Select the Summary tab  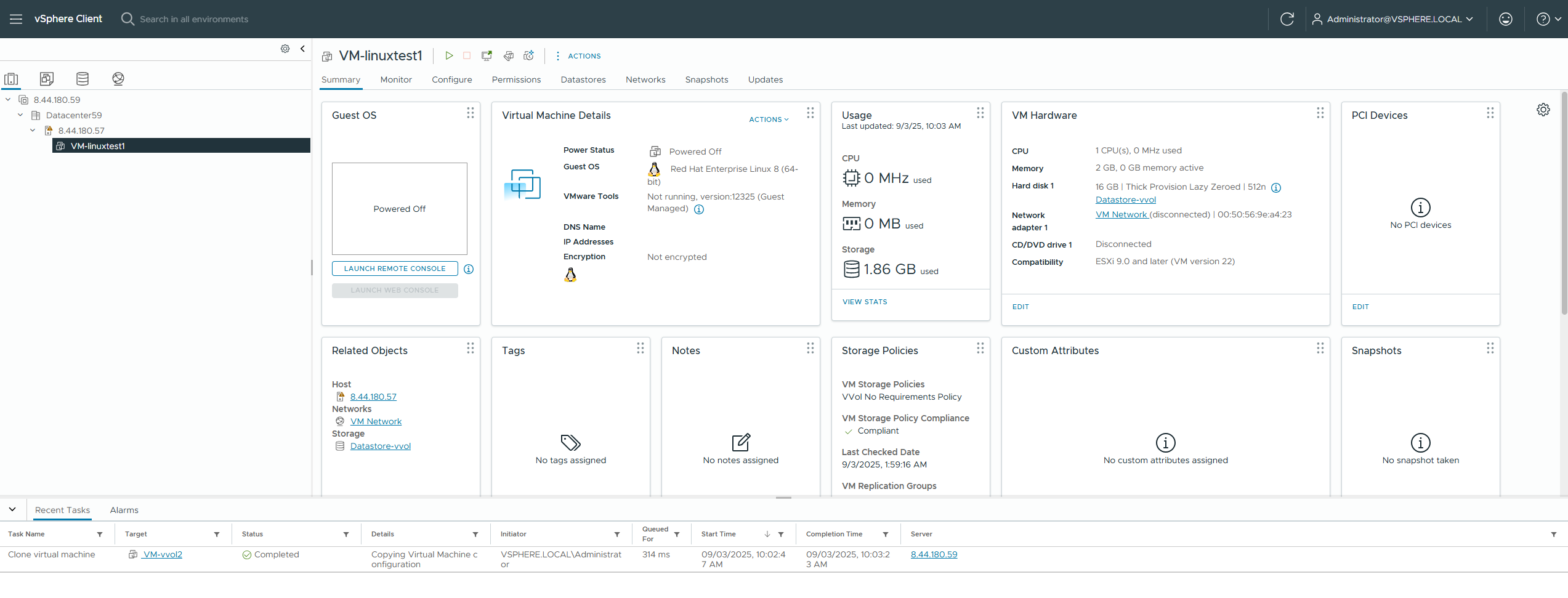[341, 79]
